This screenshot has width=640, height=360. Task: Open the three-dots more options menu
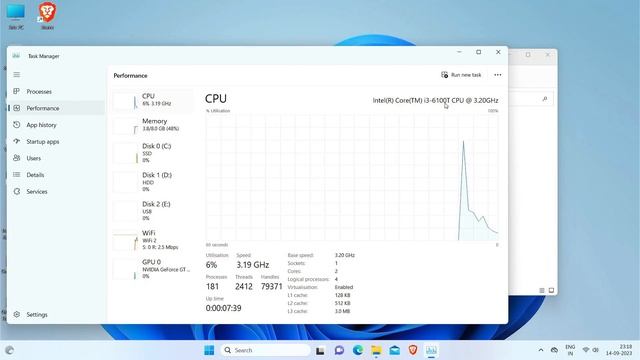498,75
